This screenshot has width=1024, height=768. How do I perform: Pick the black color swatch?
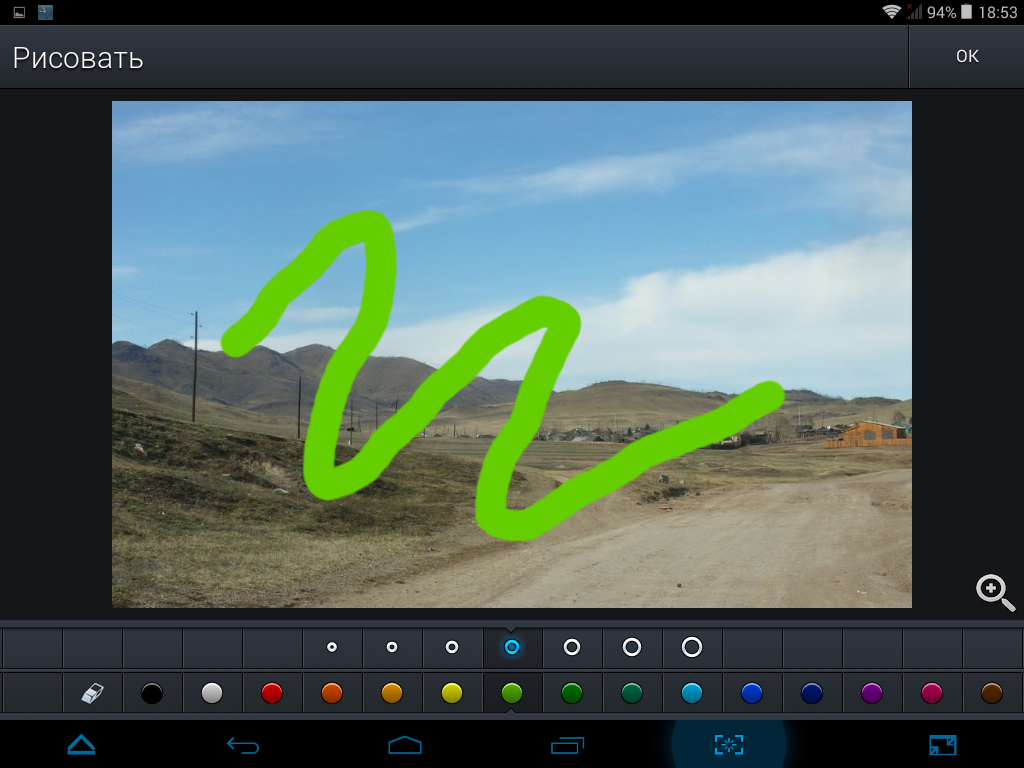coord(152,693)
